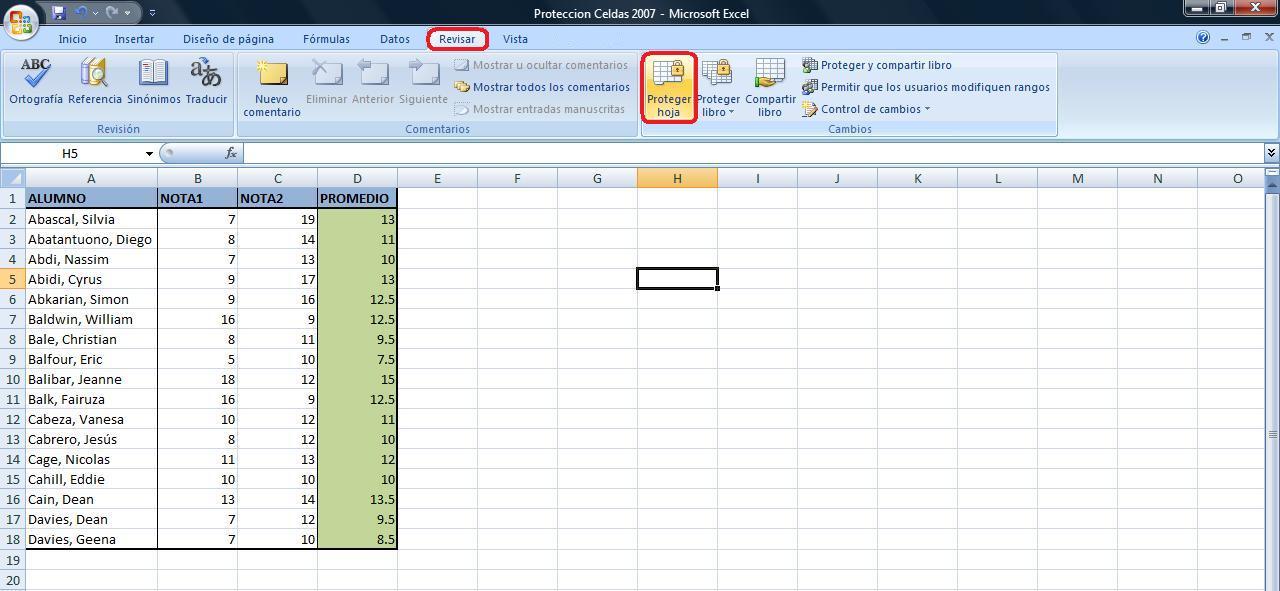This screenshot has width=1280, height=591.
Task: Click the PROMEDIO header cell
Action: point(357,198)
